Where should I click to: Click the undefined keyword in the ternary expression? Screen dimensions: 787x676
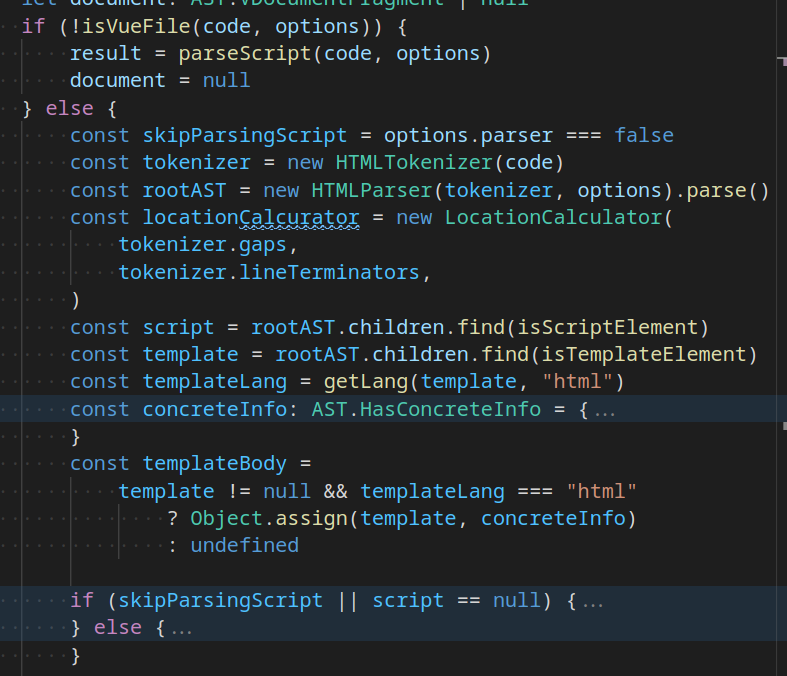[244, 545]
